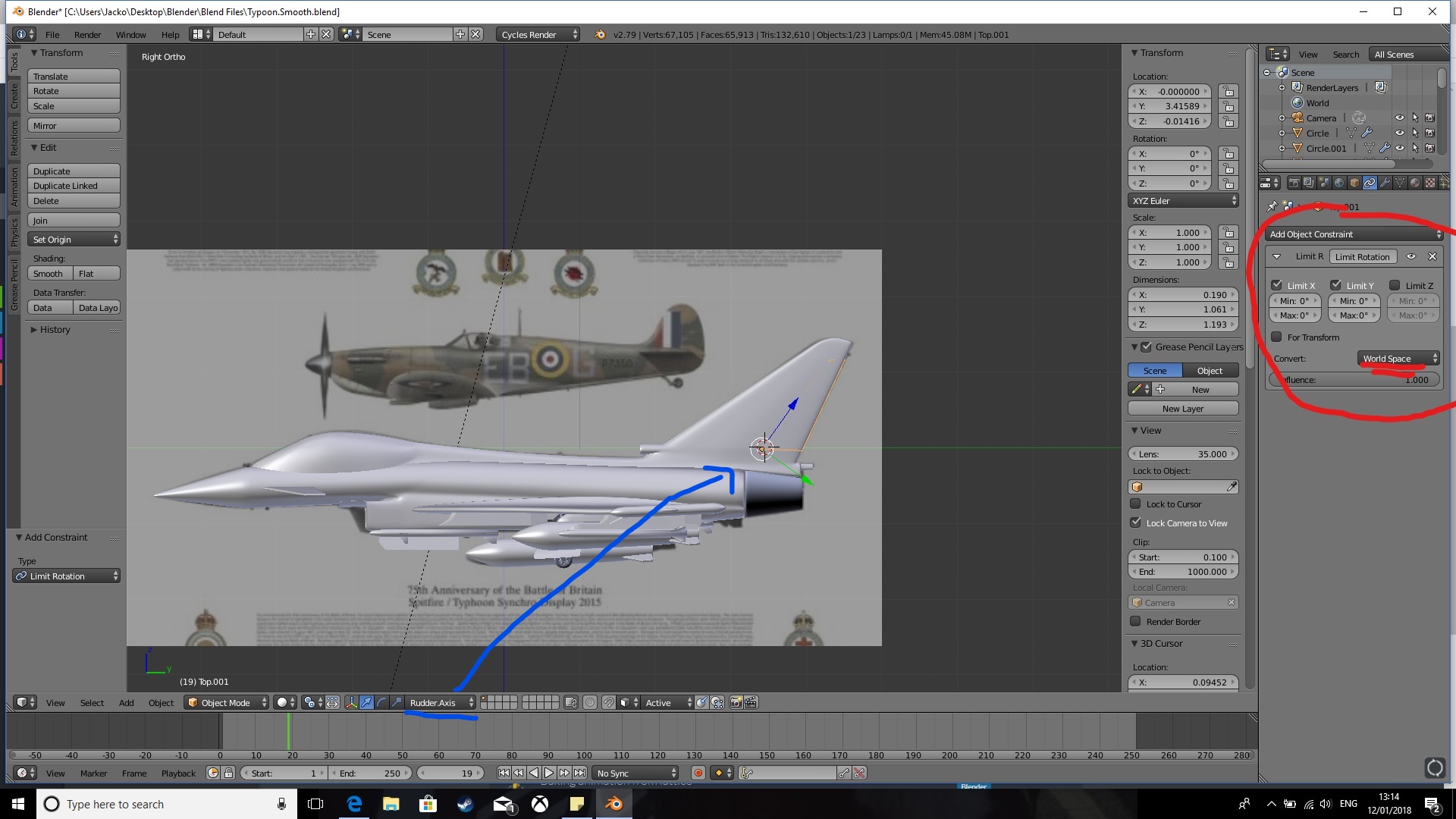Viewport: 1456px width, 819px height.
Task: Hide the Camera object with eye icon
Action: [x=1400, y=118]
